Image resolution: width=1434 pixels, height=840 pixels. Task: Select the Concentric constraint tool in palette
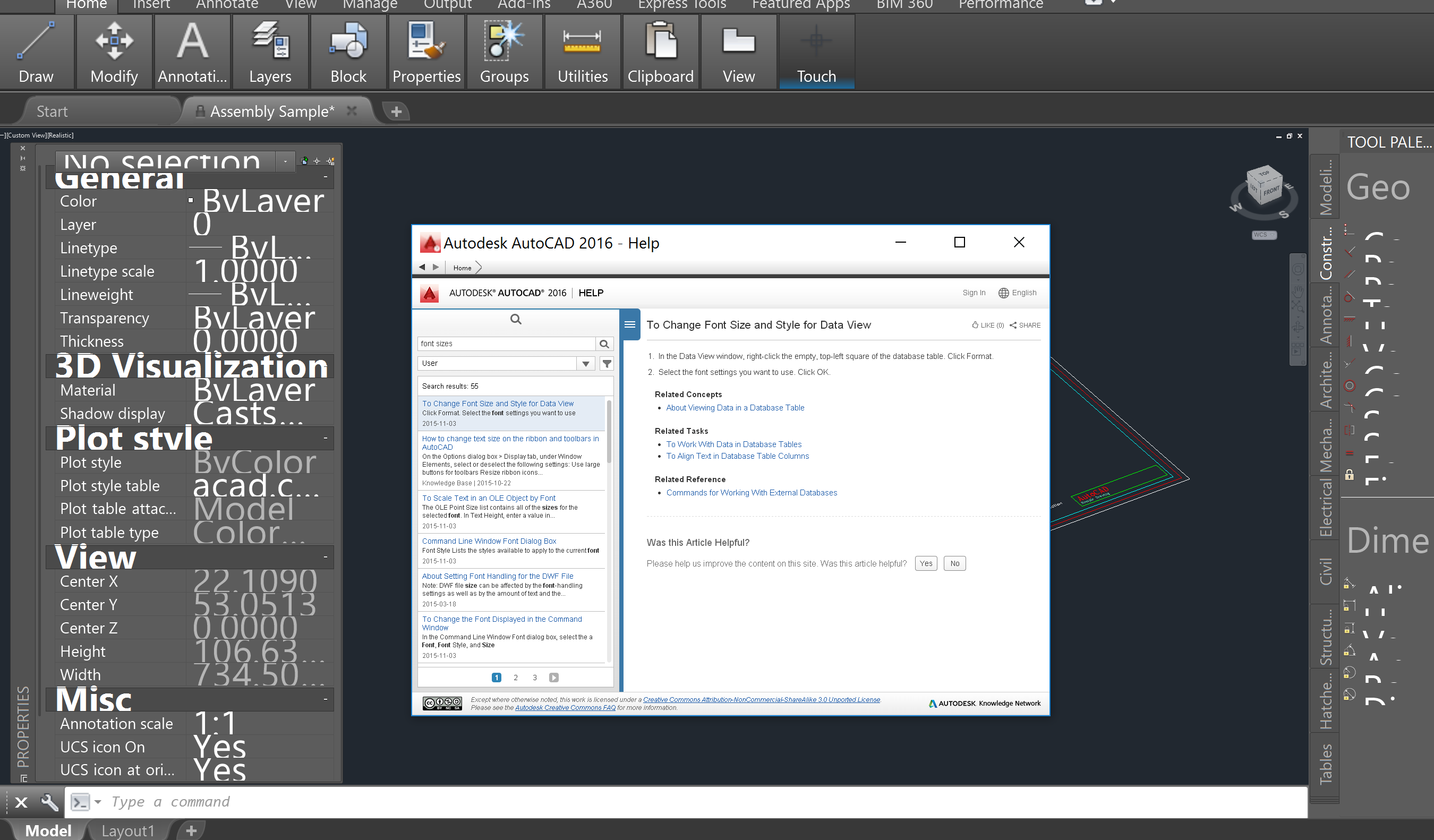tap(1349, 386)
